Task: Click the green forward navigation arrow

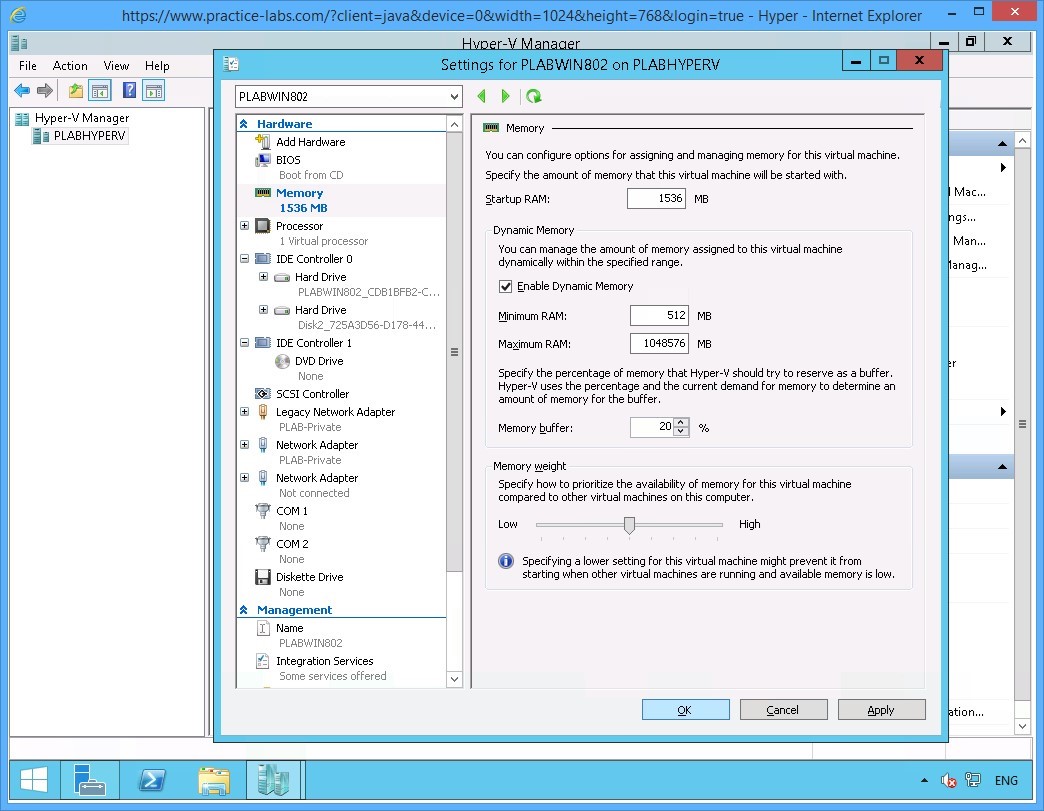Action: pos(506,96)
